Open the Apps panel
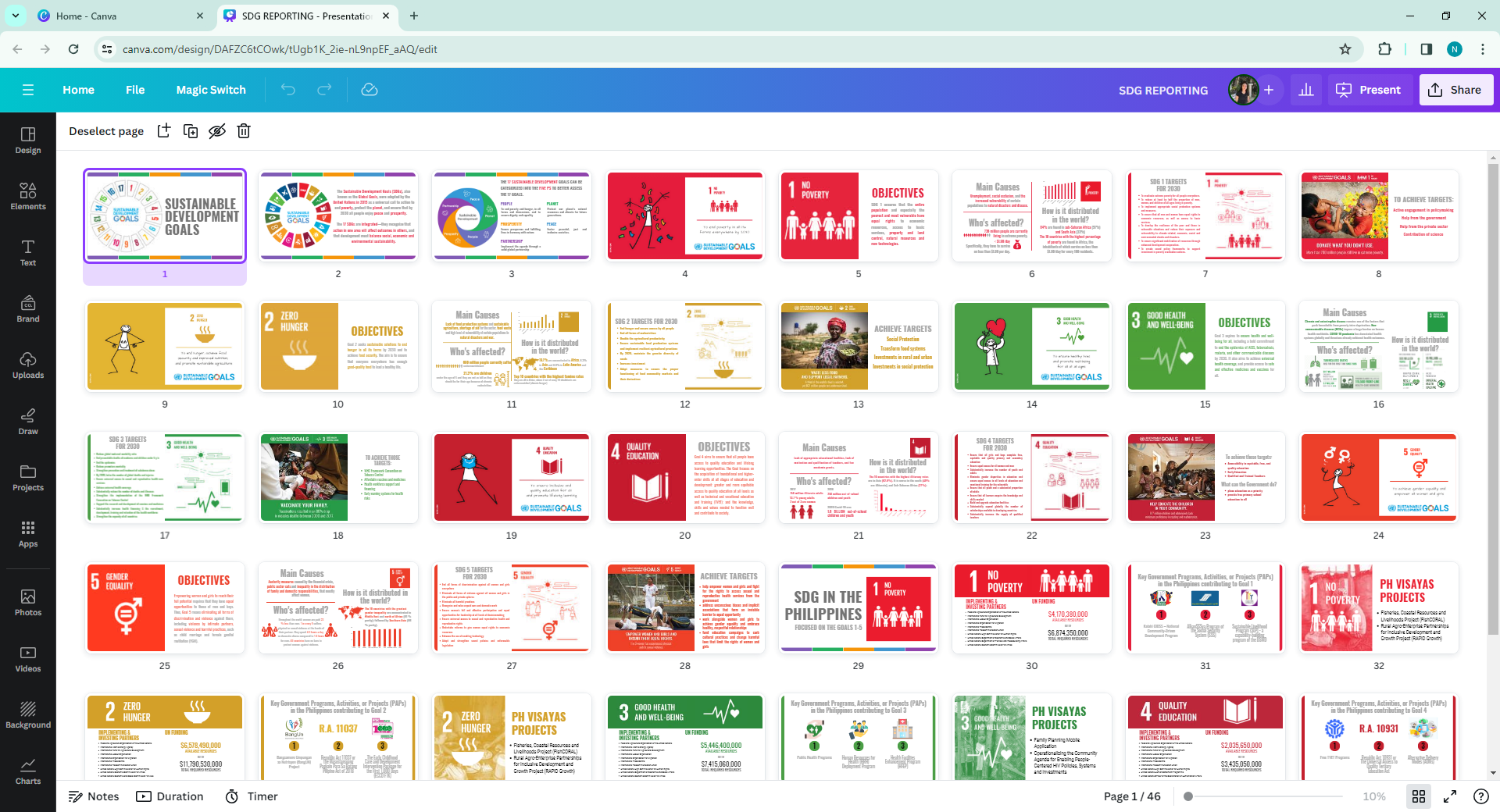This screenshot has width=1500, height=812. coord(28,534)
